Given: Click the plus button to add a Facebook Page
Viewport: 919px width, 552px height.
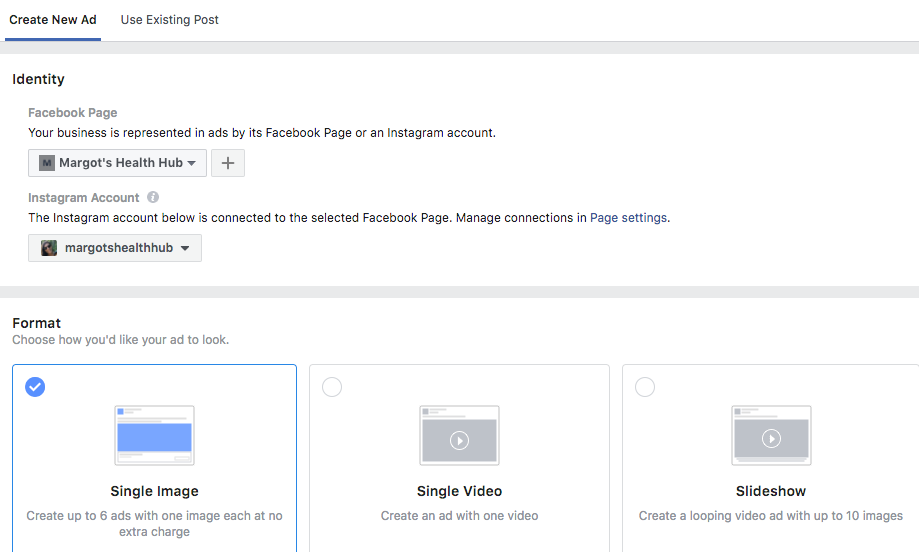Looking at the screenshot, I should point(228,163).
